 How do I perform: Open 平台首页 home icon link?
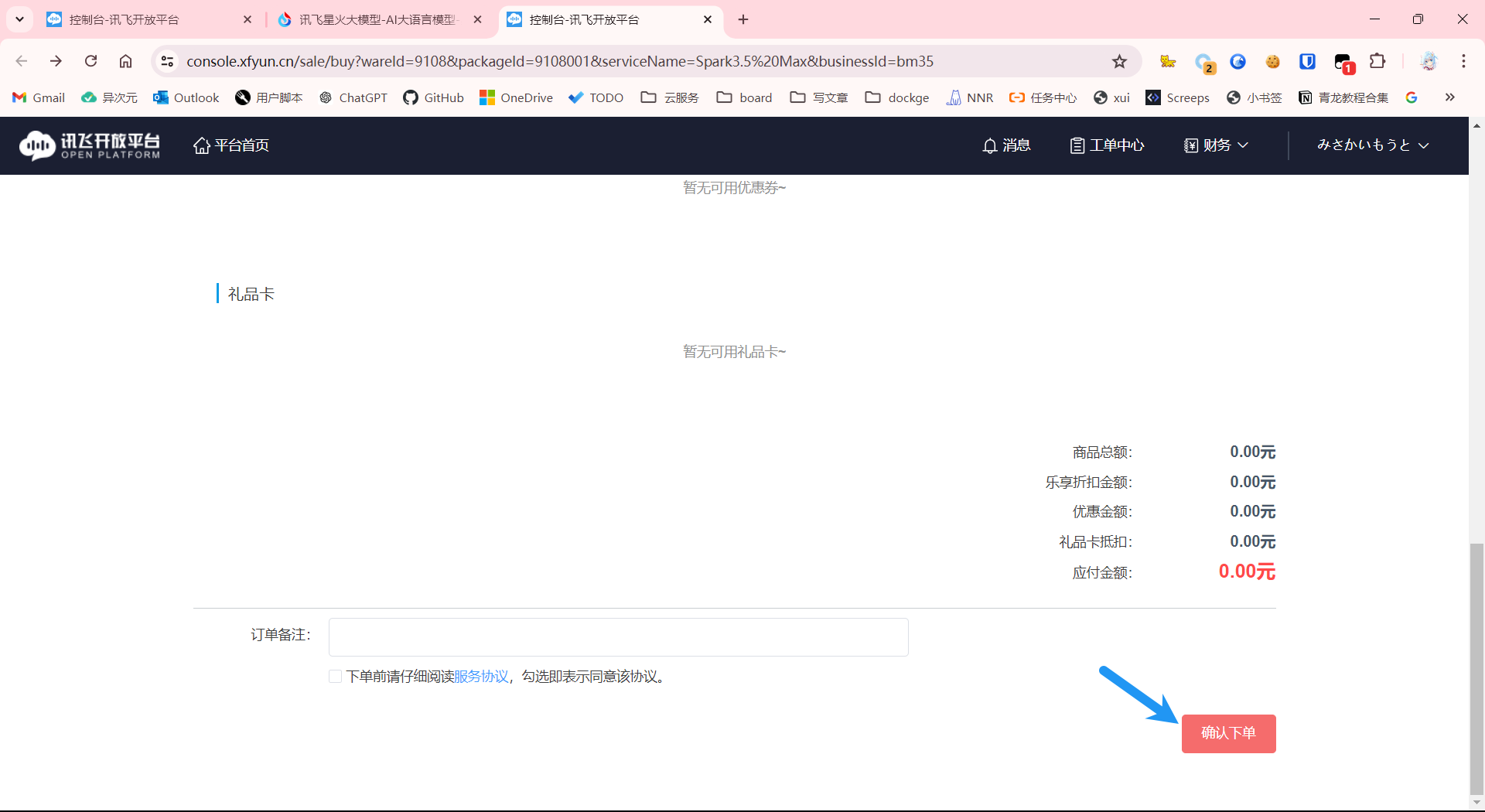pyautogui.click(x=231, y=145)
